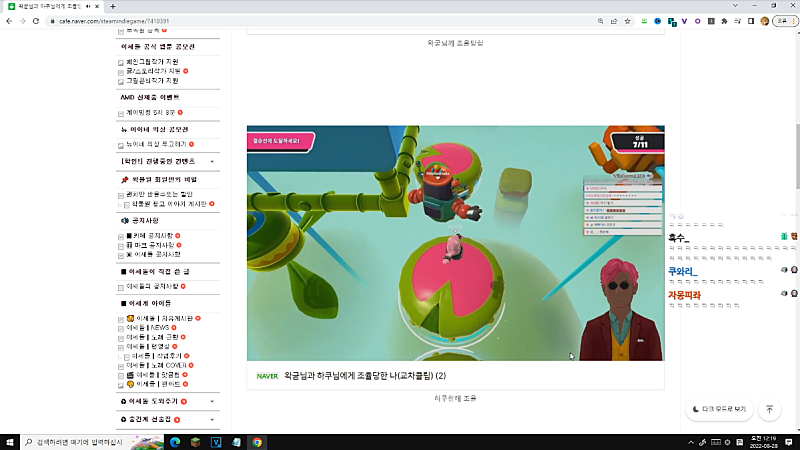Click the board icon beside 이세돌 | NEWS
The height and width of the screenshot is (450, 800).
click(121, 329)
